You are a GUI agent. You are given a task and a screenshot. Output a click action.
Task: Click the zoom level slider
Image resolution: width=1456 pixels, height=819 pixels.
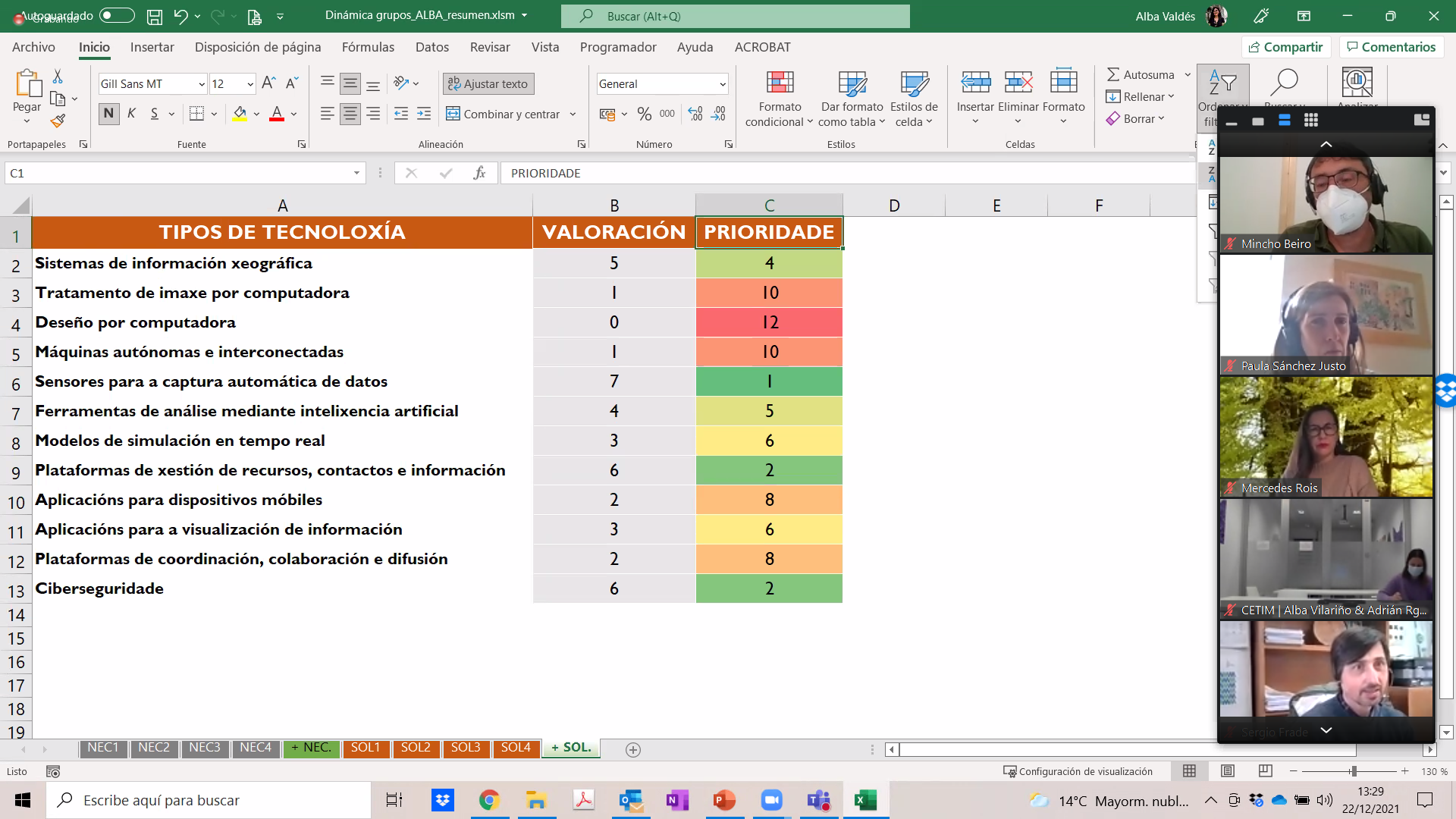pos(1353,771)
